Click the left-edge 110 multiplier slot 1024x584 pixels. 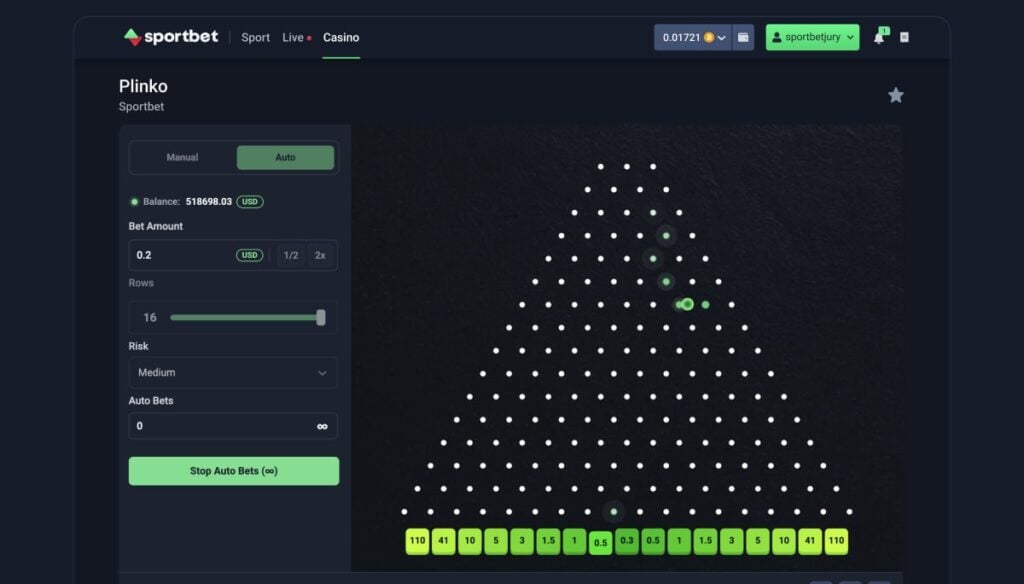[x=417, y=541]
